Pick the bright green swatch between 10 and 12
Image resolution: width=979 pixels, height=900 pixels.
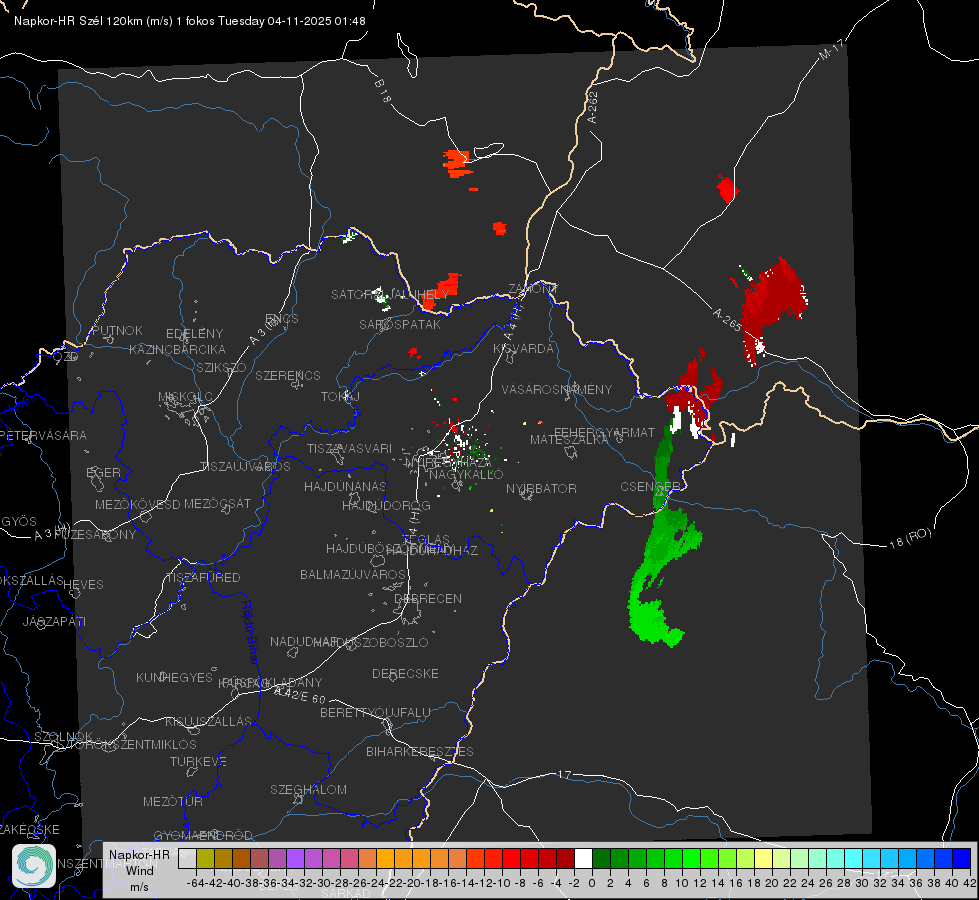(691, 858)
